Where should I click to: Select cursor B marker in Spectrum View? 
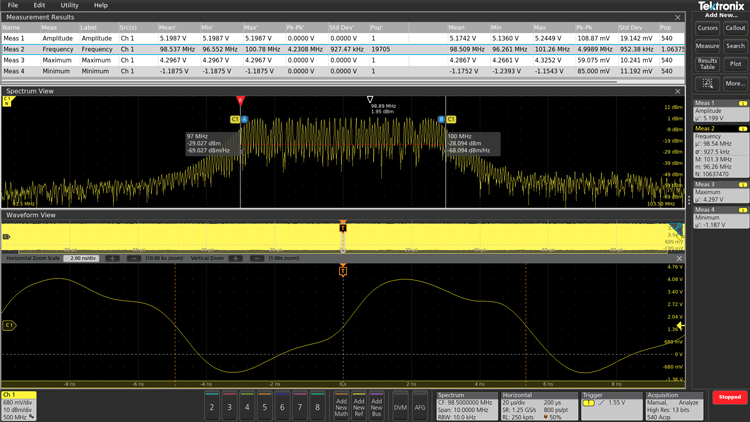click(x=442, y=119)
